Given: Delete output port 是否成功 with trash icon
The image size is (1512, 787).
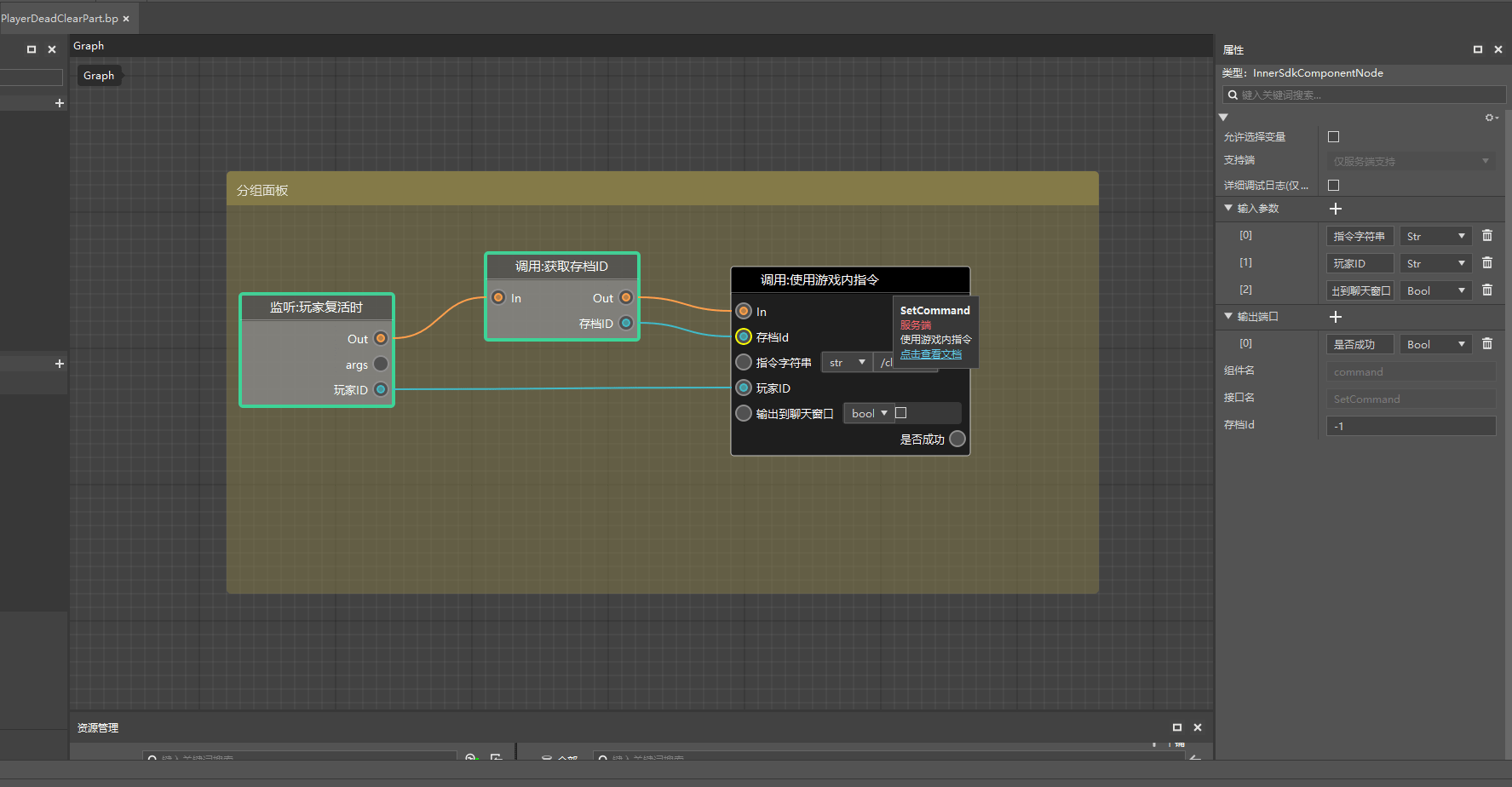Looking at the screenshot, I should pos(1487,344).
